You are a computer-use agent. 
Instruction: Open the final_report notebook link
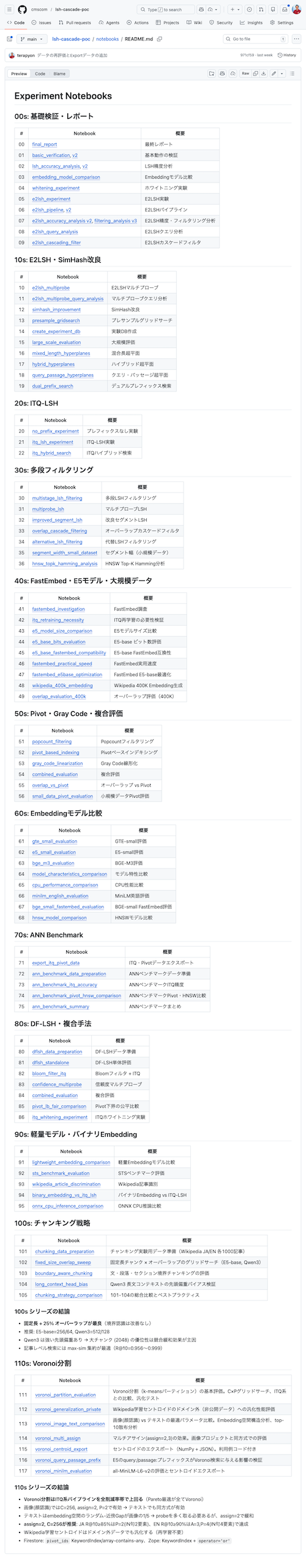(45, 145)
